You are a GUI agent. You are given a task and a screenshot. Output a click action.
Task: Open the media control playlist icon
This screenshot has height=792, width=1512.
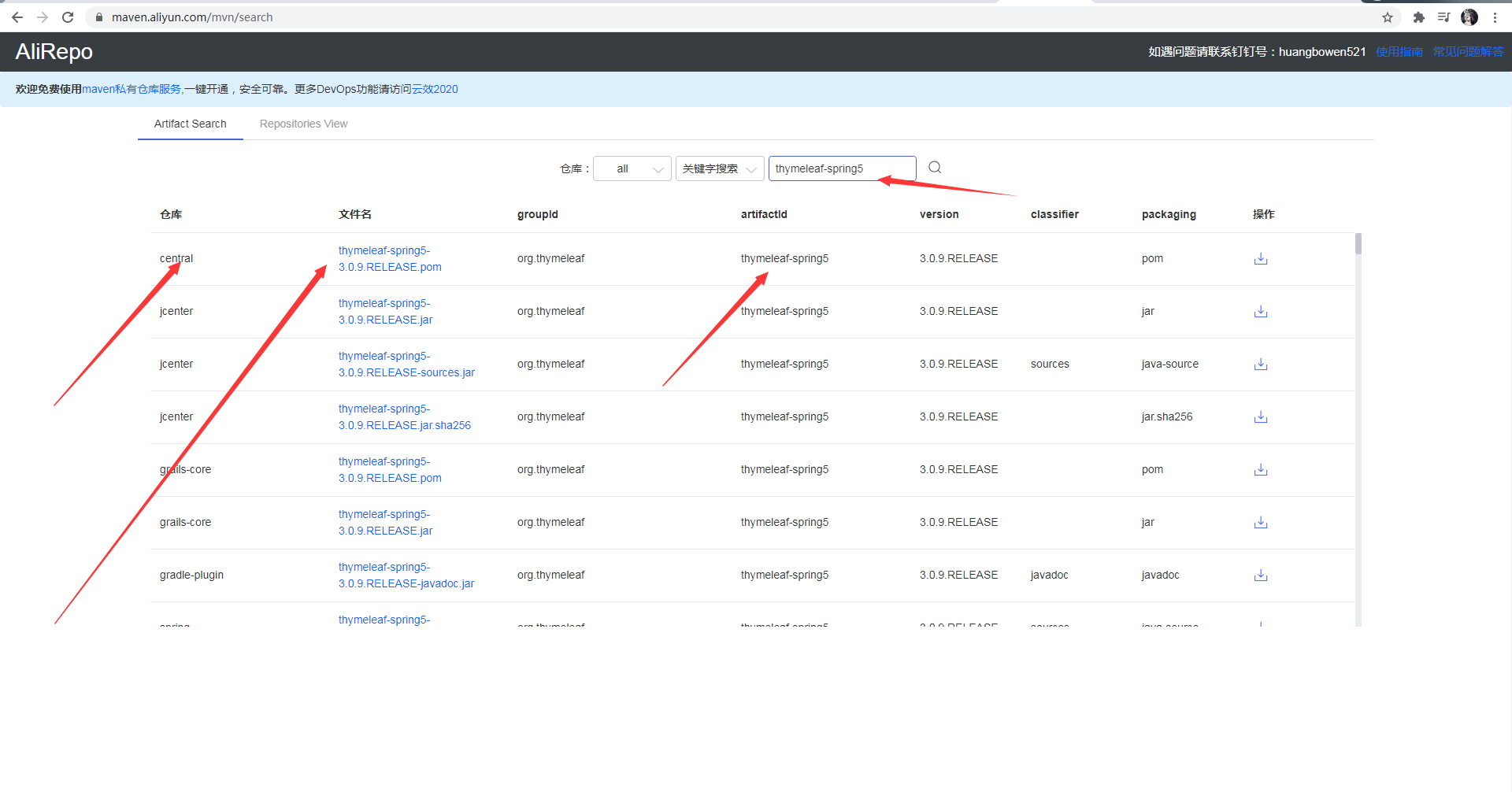point(1443,17)
